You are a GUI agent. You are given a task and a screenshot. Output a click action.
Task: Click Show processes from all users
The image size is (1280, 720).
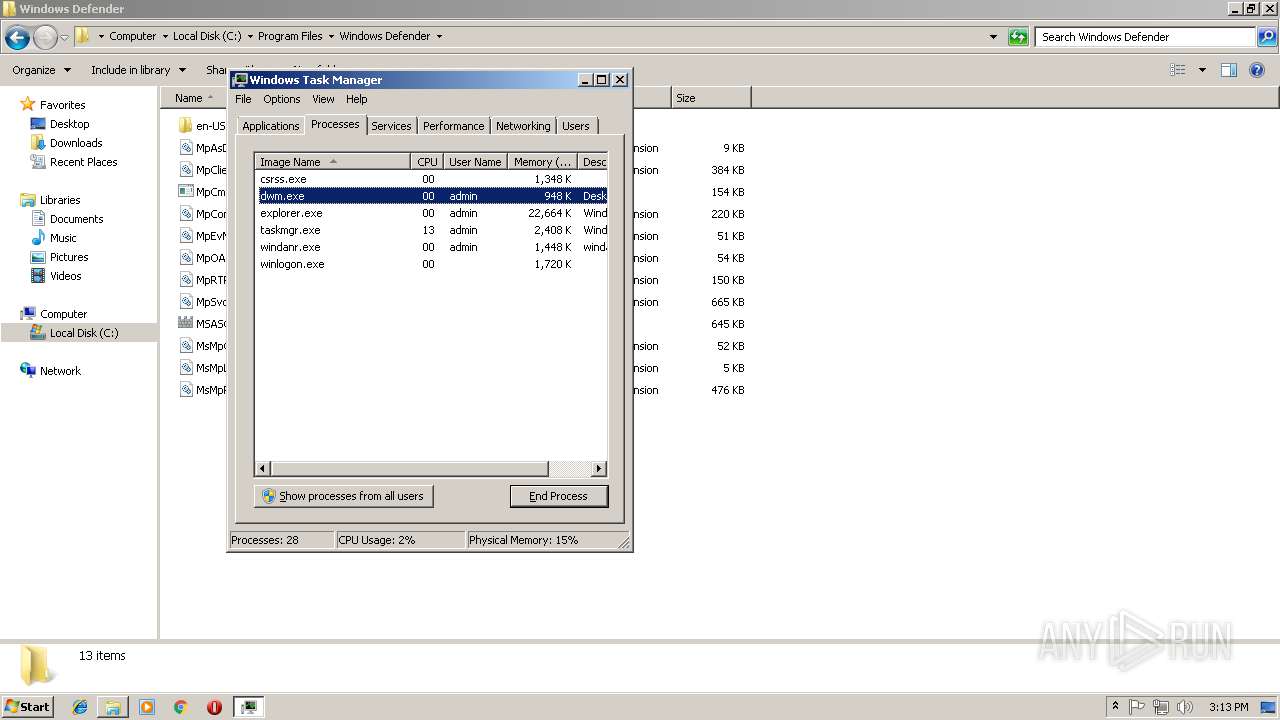pyautogui.click(x=344, y=496)
